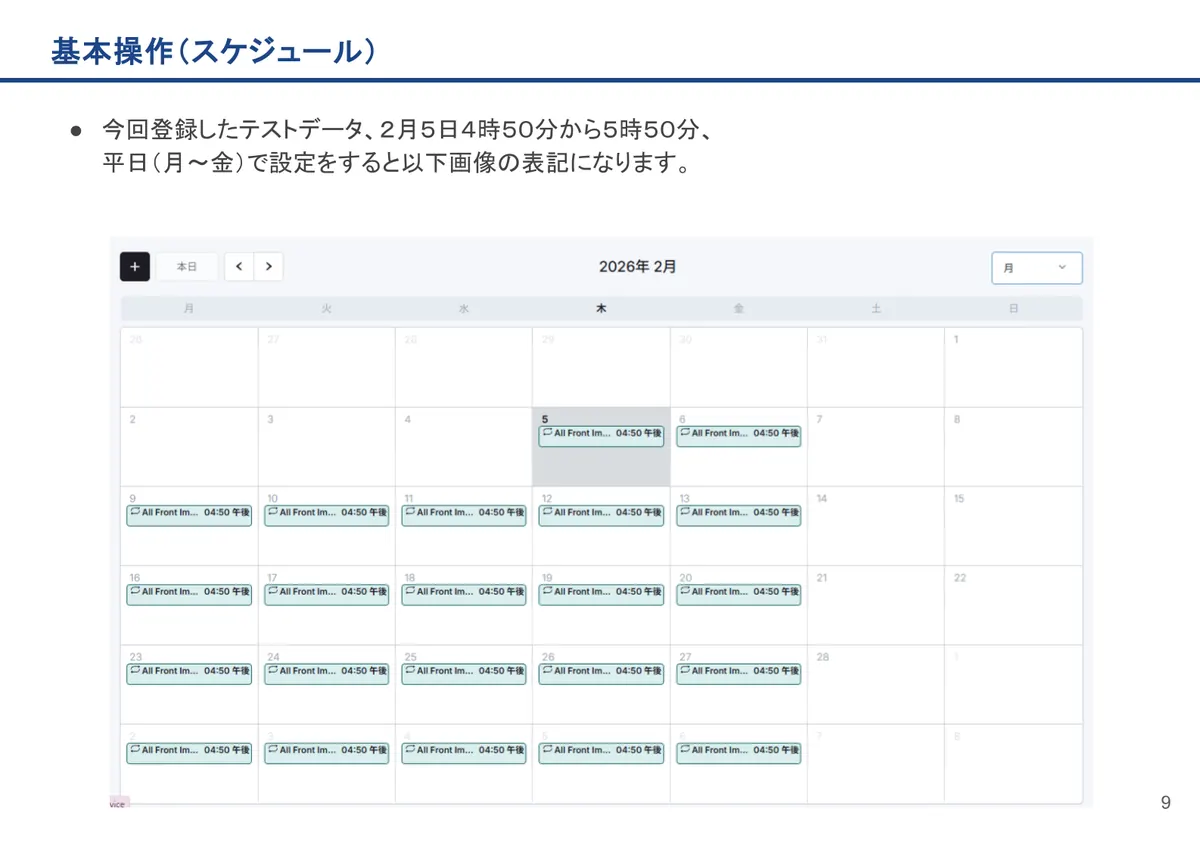
Task: Click the 金 Friday column header
Action: click(x=739, y=309)
